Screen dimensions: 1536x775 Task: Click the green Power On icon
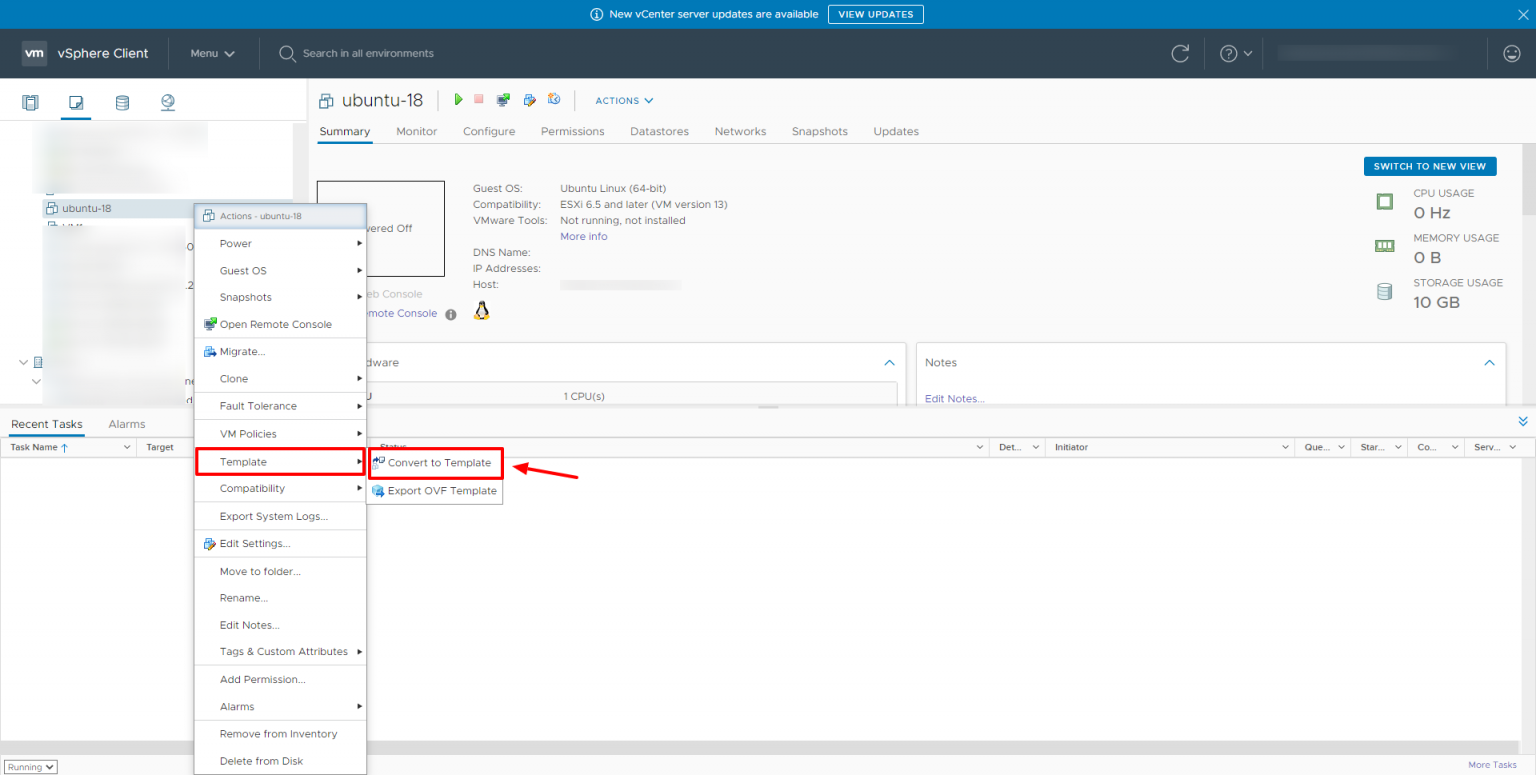(459, 100)
